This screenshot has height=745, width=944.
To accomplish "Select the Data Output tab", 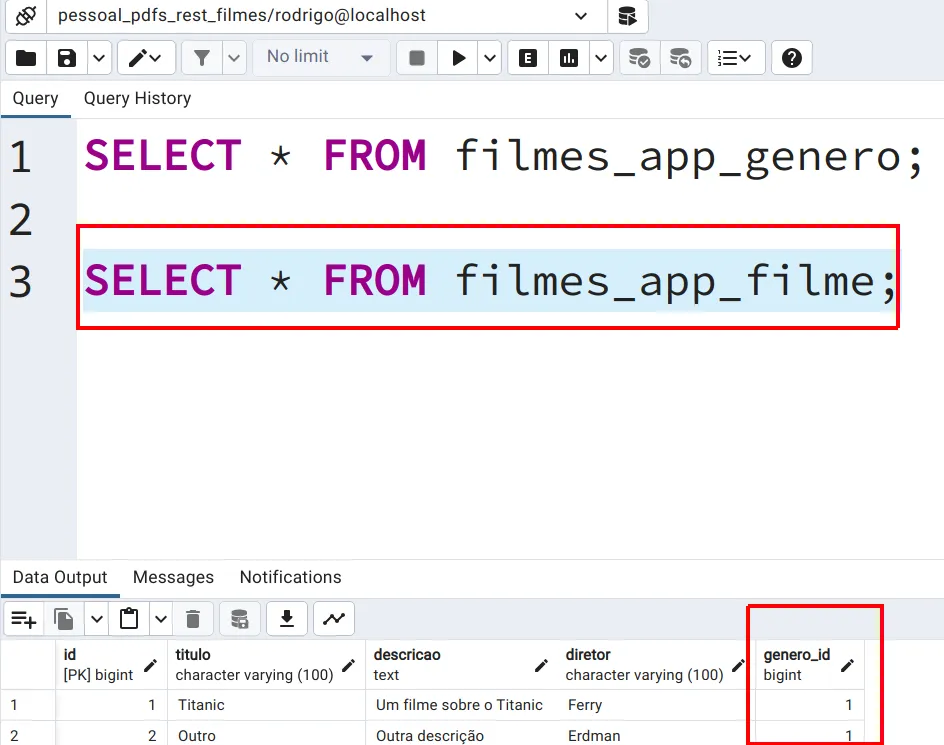I will click(60, 577).
